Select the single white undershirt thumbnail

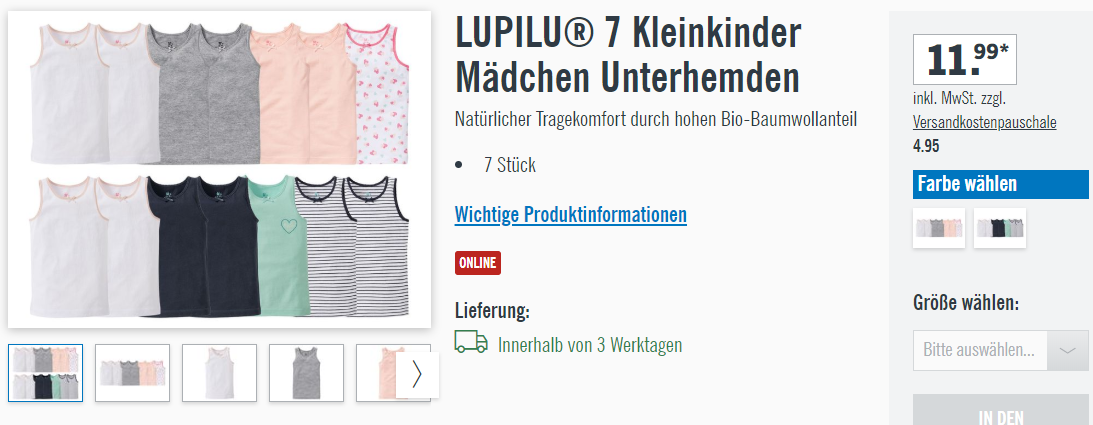[x=220, y=373]
